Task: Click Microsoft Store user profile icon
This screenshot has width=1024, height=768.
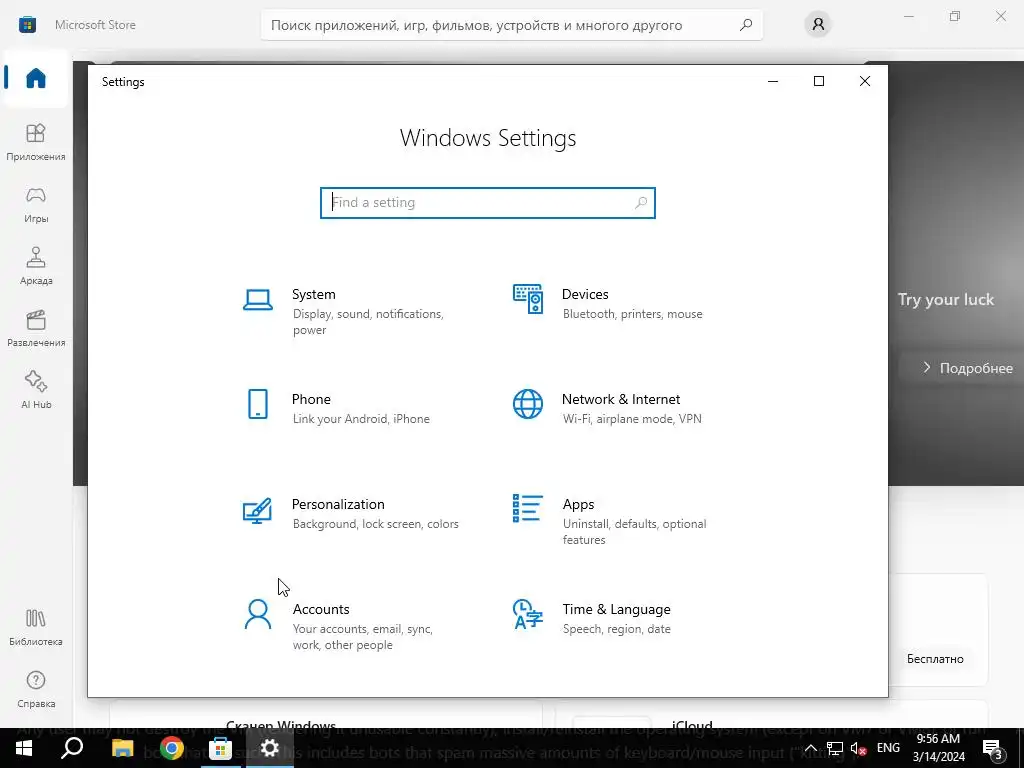Action: pos(818,25)
